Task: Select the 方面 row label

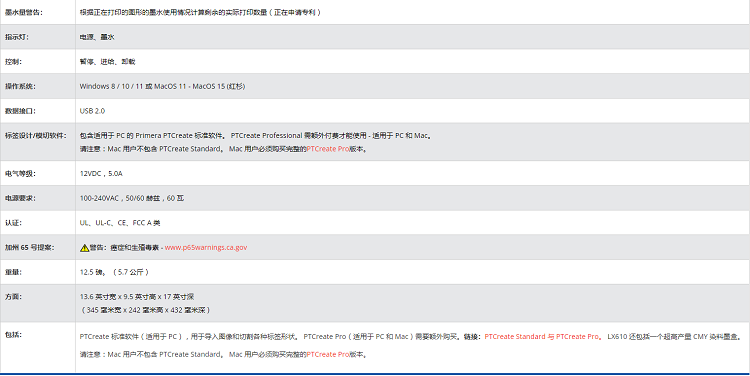Action: pyautogui.click(x=13, y=297)
